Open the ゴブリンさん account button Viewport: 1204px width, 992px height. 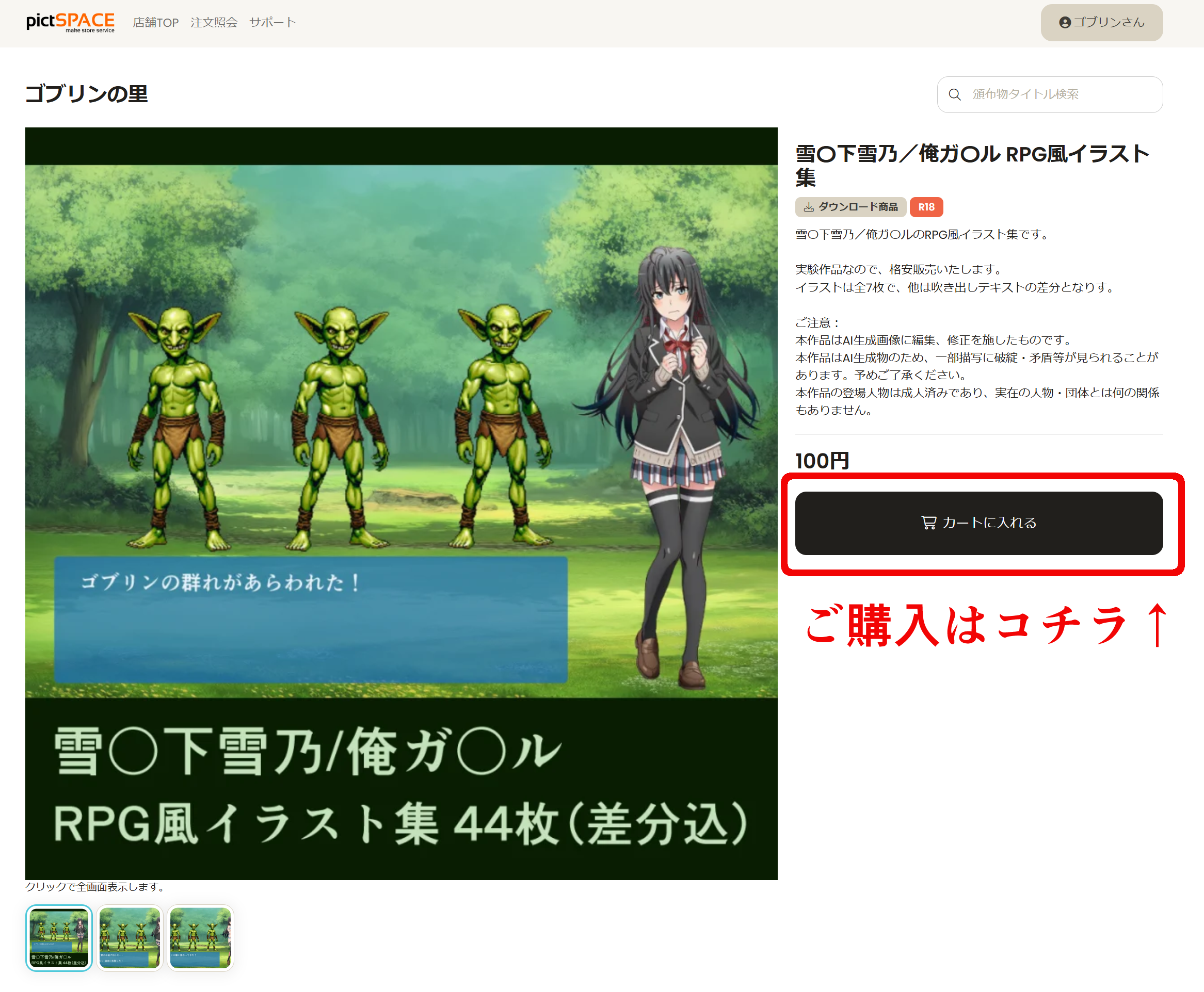click(1101, 22)
